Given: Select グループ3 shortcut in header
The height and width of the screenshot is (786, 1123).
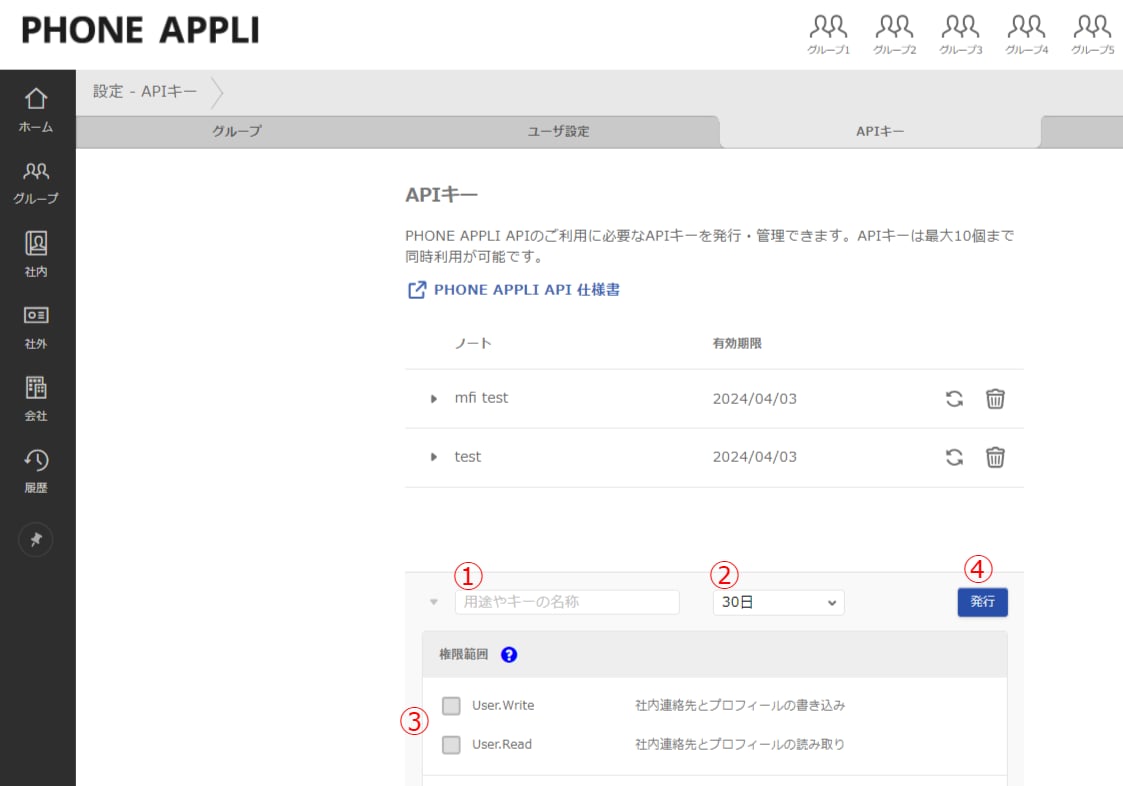Looking at the screenshot, I should point(960,34).
